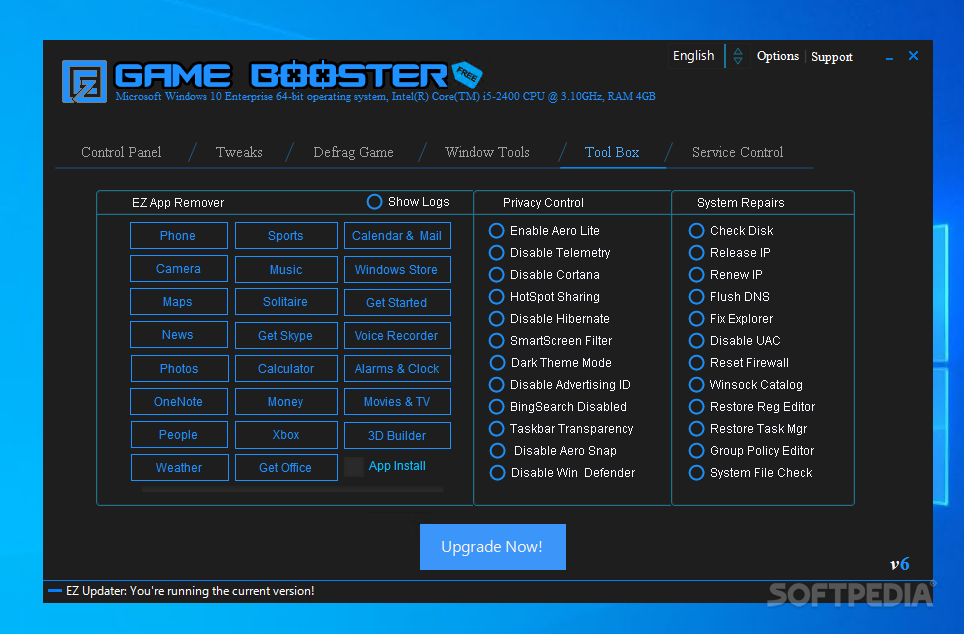Image resolution: width=964 pixels, height=634 pixels.
Task: Remove the Solitaire app
Action: click(286, 302)
